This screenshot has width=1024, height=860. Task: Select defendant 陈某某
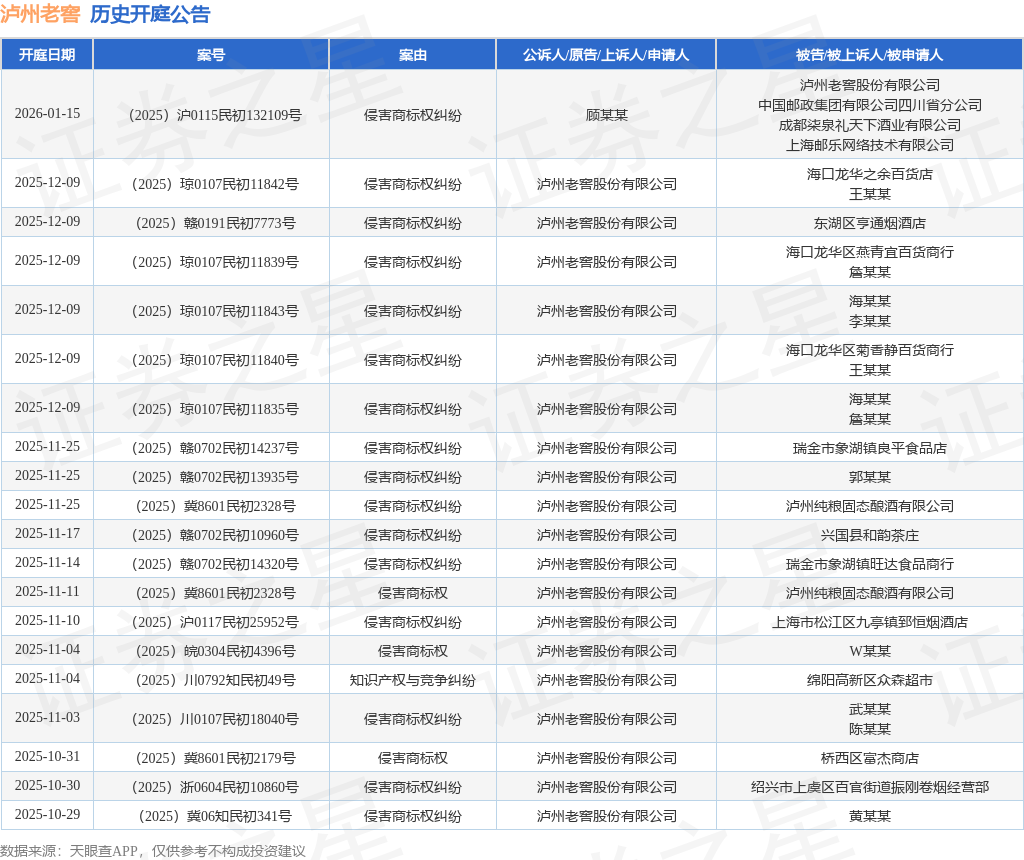coord(870,729)
